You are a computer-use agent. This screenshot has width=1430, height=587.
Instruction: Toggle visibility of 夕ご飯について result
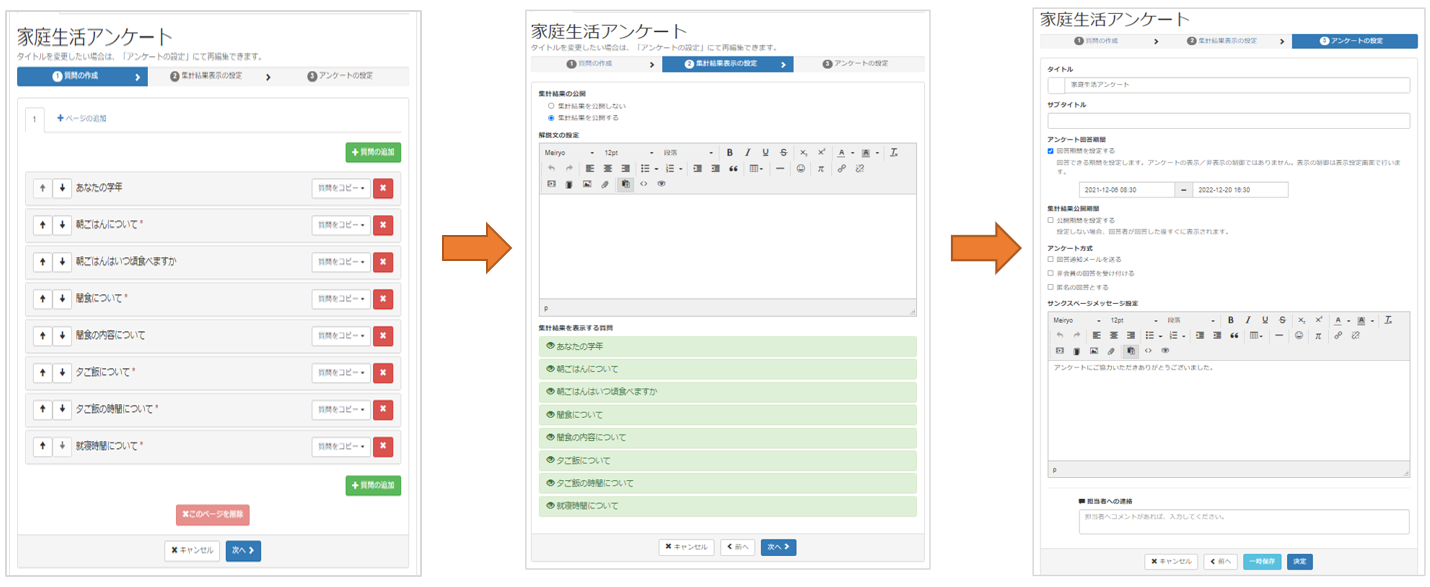pos(550,461)
